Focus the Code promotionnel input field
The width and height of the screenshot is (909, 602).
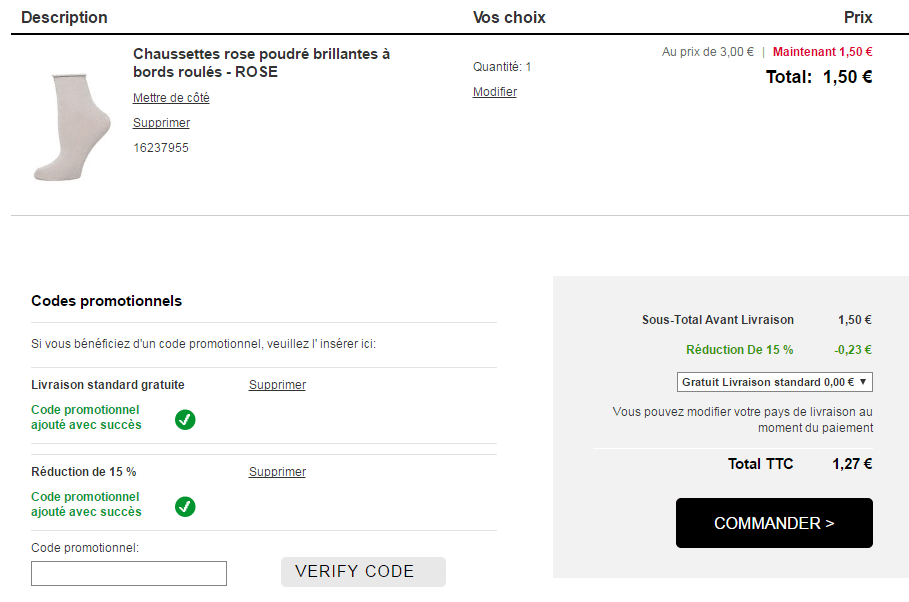click(x=129, y=573)
